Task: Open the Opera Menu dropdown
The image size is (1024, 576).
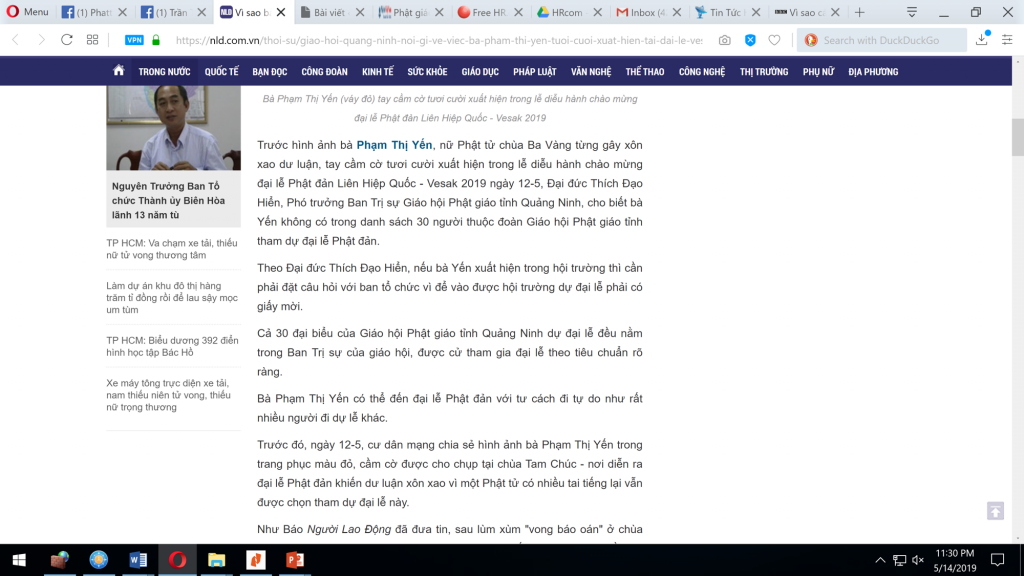Action: tap(27, 12)
